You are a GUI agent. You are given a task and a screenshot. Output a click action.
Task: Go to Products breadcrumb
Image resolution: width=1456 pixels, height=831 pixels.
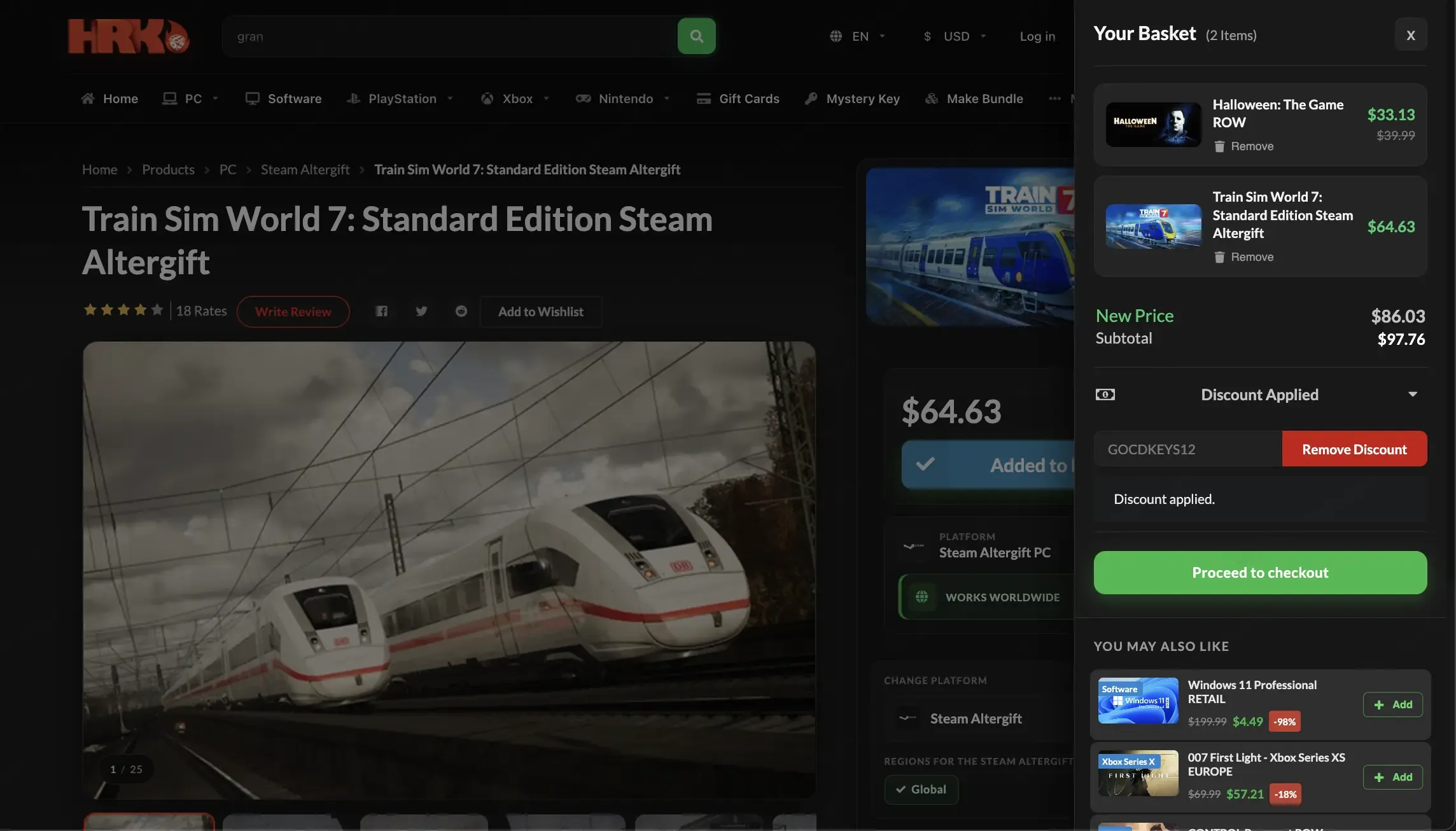(168, 169)
